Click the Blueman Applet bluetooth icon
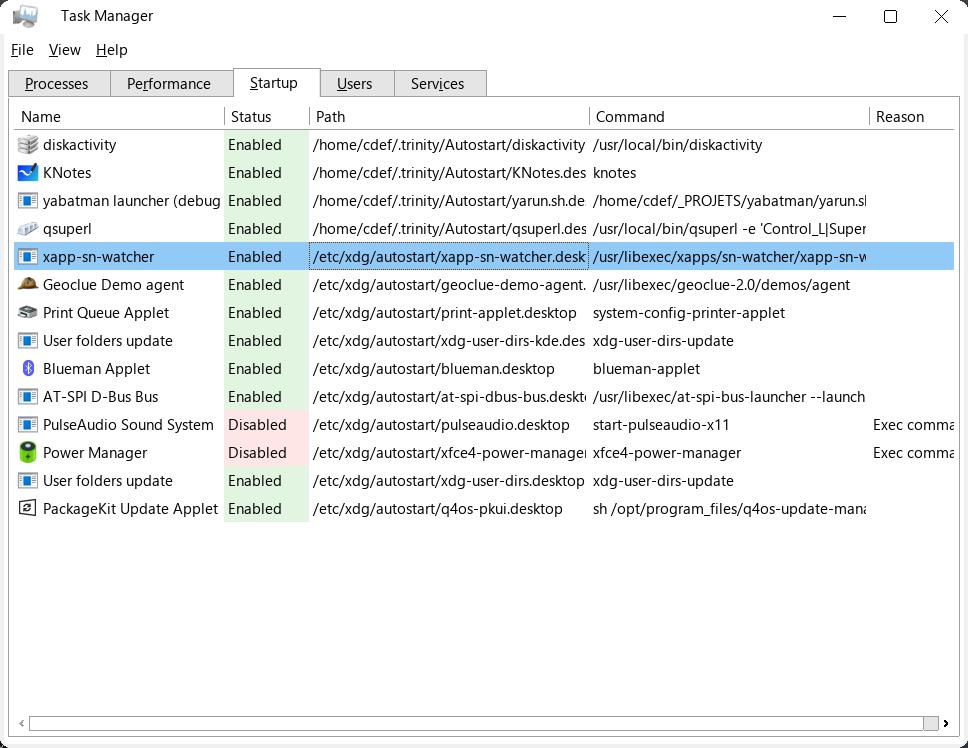Image resolution: width=968 pixels, height=748 pixels. [28, 368]
